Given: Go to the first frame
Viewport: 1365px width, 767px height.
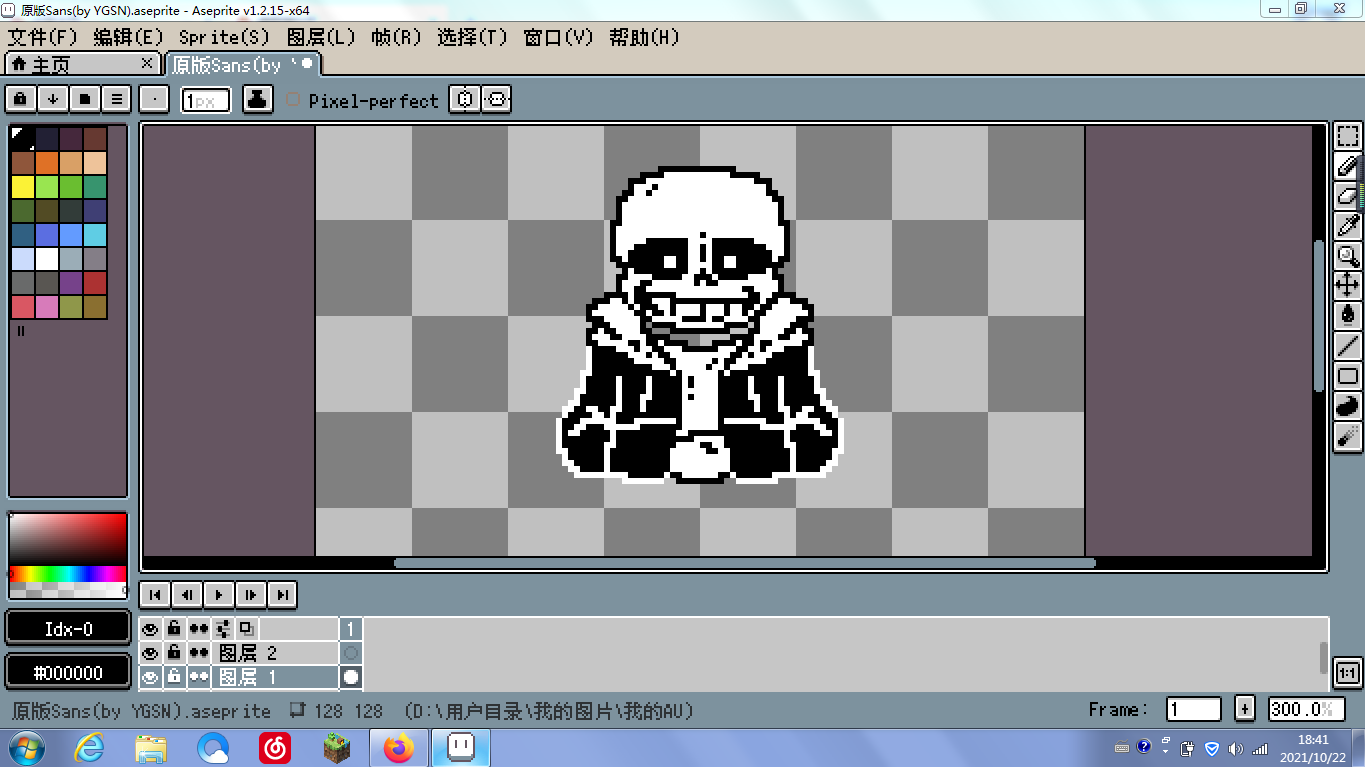Looking at the screenshot, I should (x=155, y=594).
